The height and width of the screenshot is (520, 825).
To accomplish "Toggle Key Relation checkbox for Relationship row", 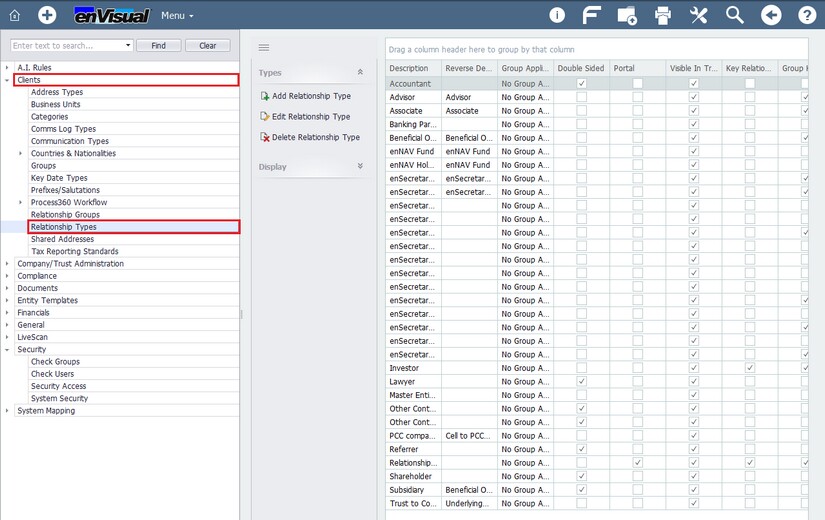I will pyautogui.click(x=750, y=463).
